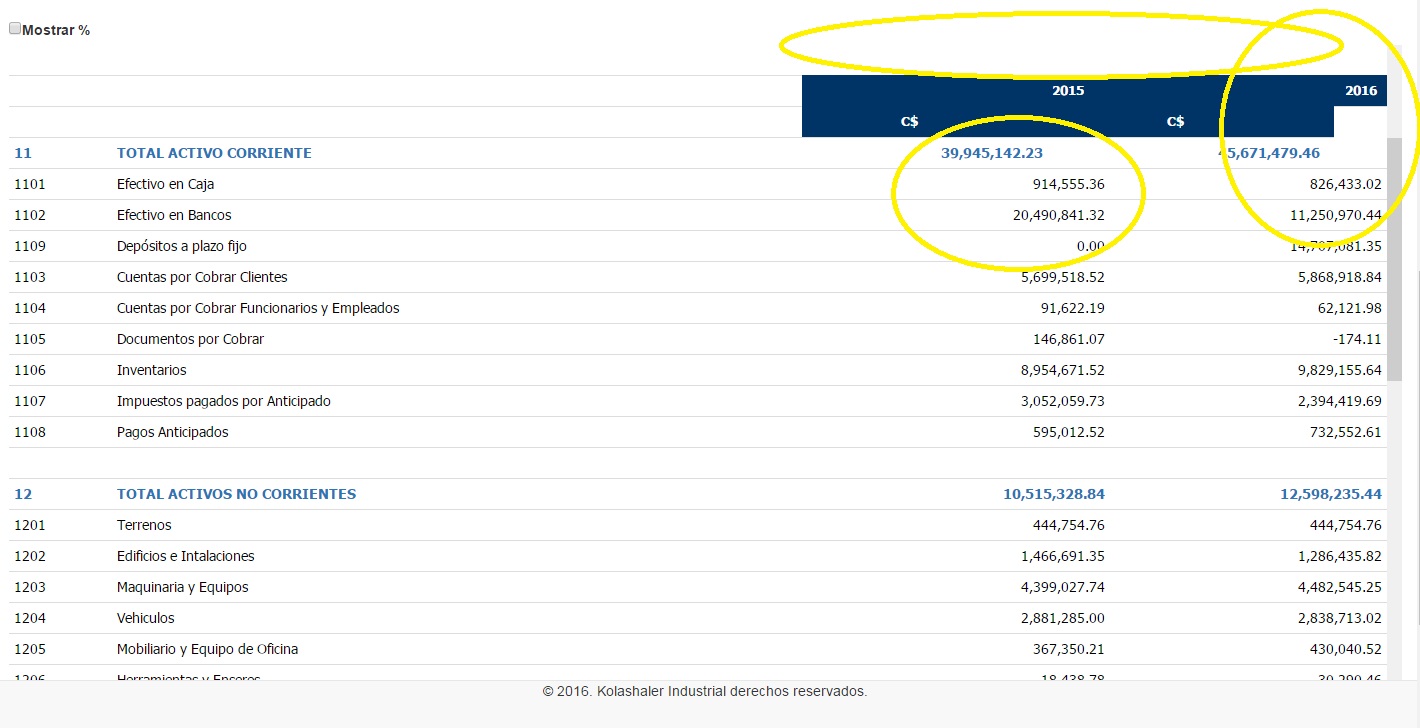Click account code 1201
The height and width of the screenshot is (728, 1420).
[x=30, y=525]
